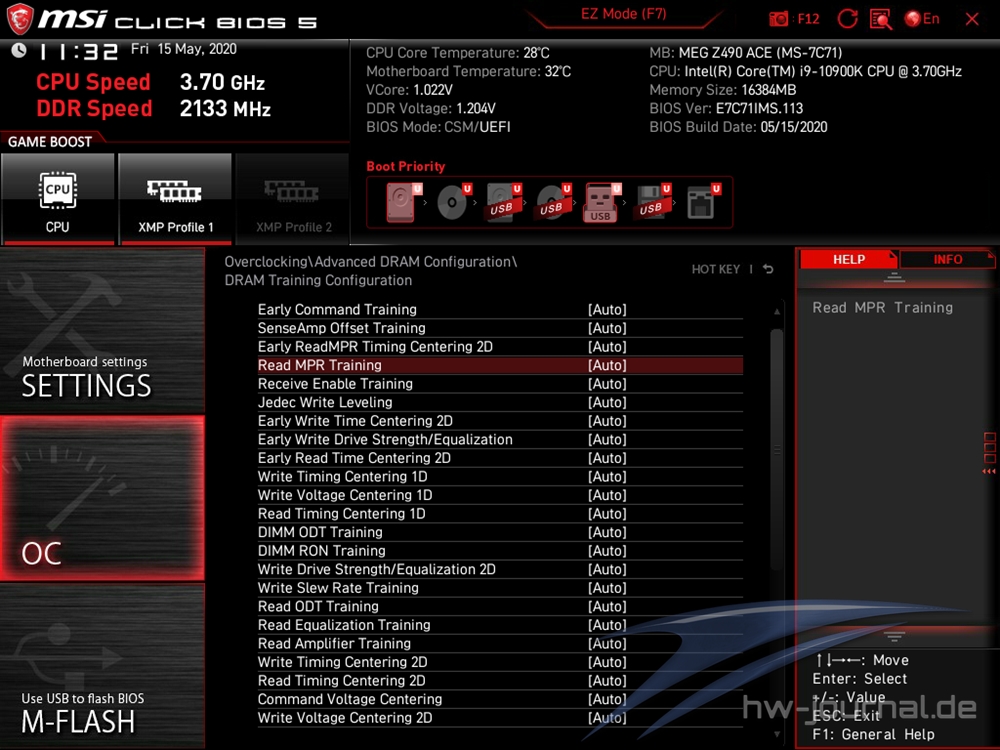1000x750 pixels.
Task: Click the red side-panel arrows on right edge
Action: [x=989, y=471]
